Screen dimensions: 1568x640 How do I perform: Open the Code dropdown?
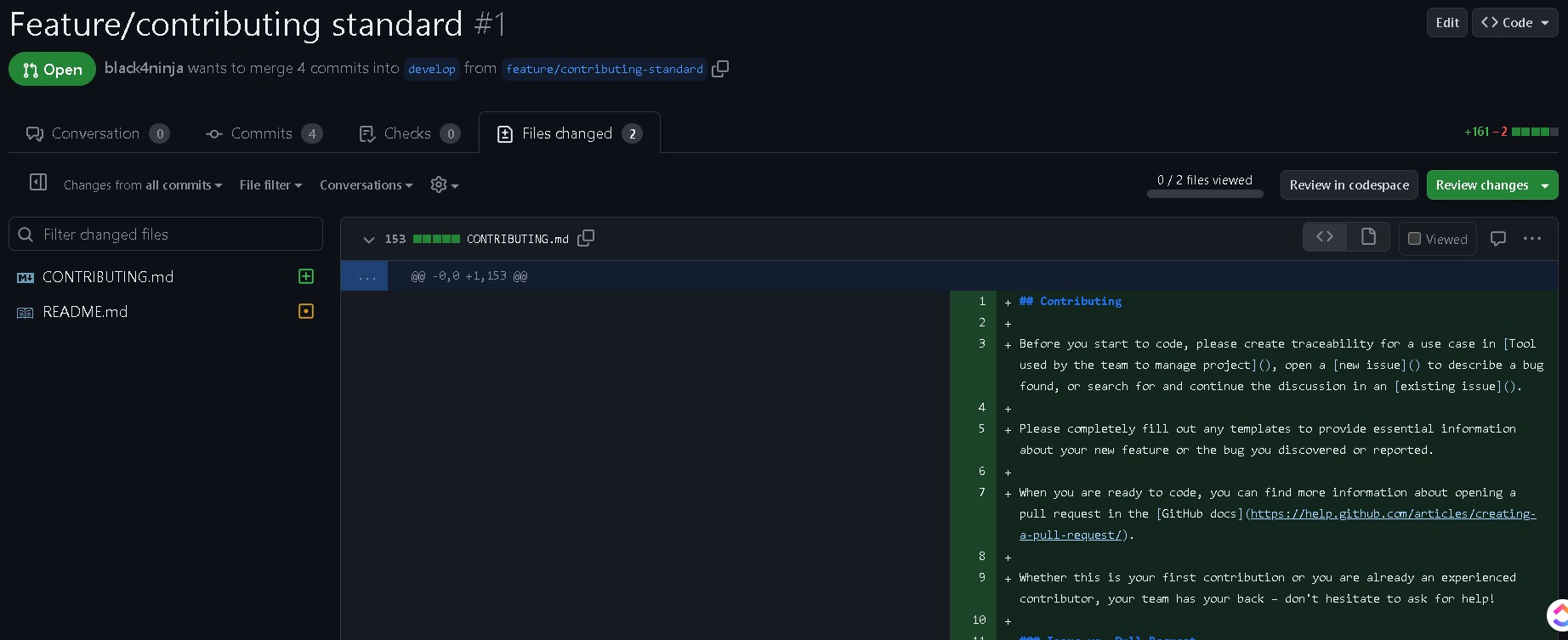pyautogui.click(x=1514, y=23)
